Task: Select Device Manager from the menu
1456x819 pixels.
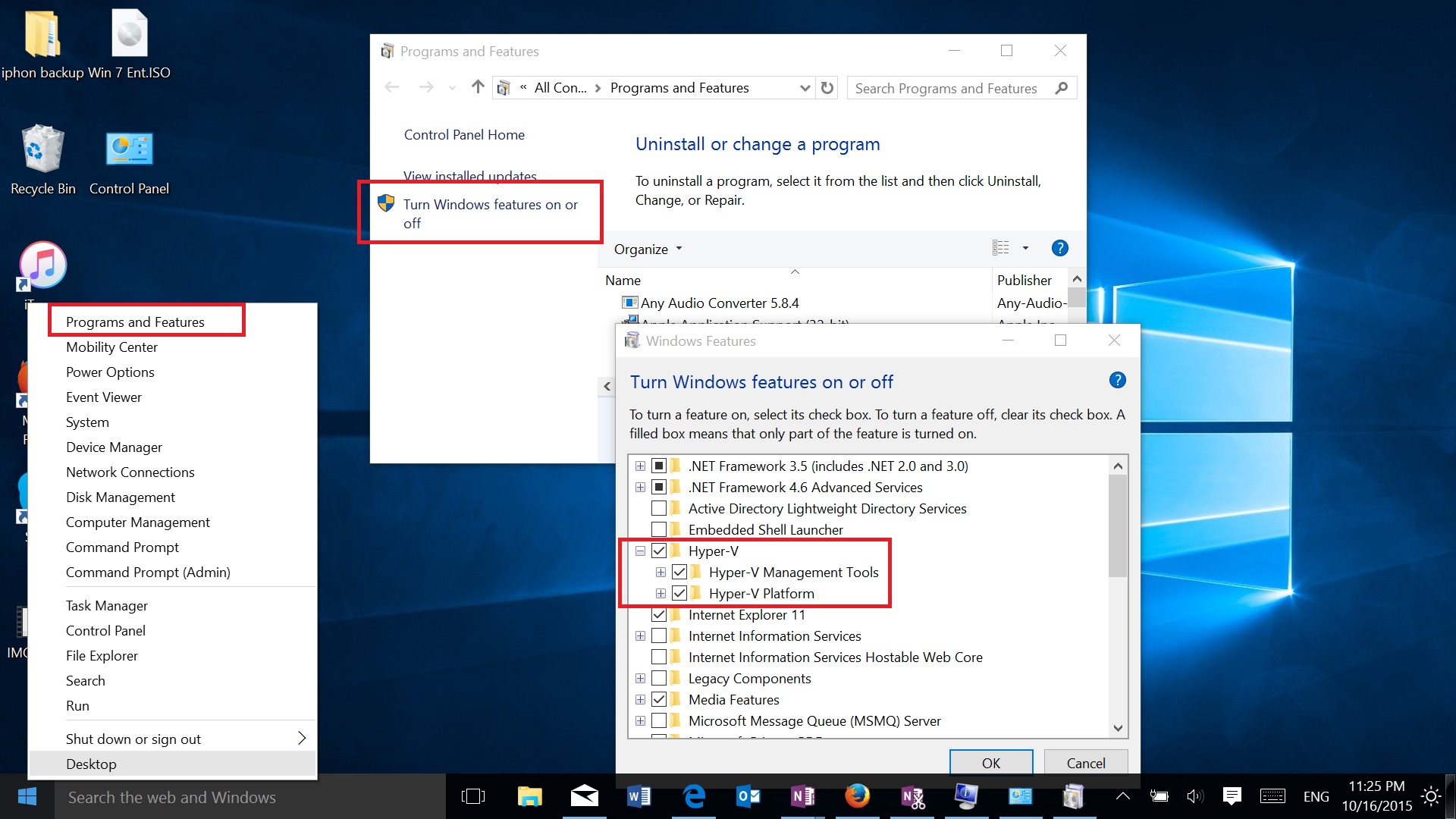Action: tap(114, 447)
